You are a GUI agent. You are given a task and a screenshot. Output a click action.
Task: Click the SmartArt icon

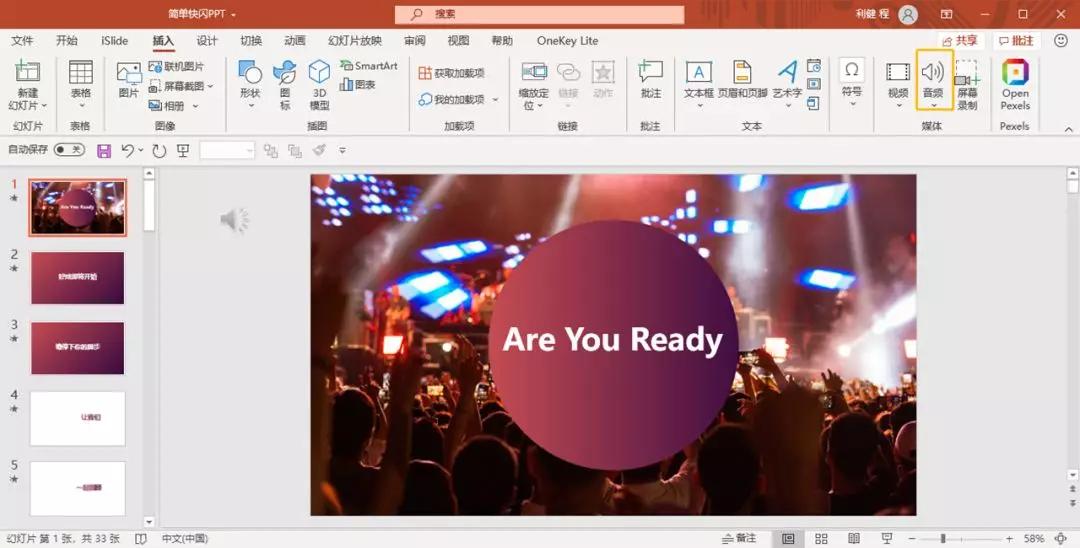click(x=368, y=66)
